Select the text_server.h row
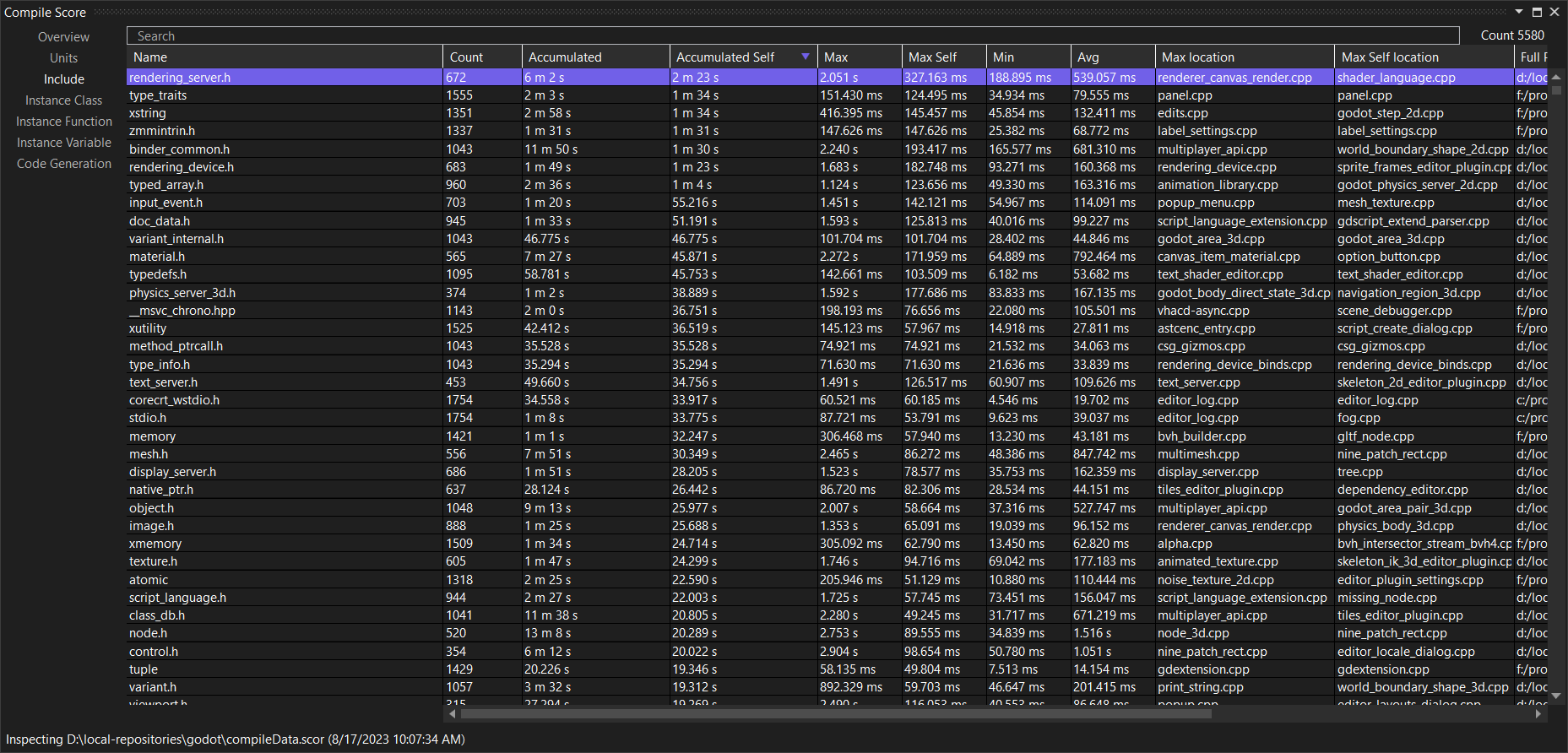The height and width of the screenshot is (753, 1568). coord(838,382)
